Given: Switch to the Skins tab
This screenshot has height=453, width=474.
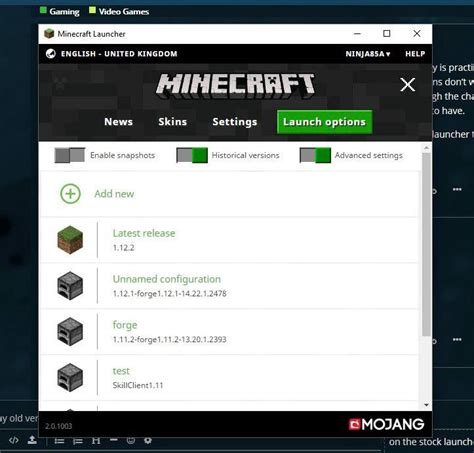Looking at the screenshot, I should tap(173, 122).
